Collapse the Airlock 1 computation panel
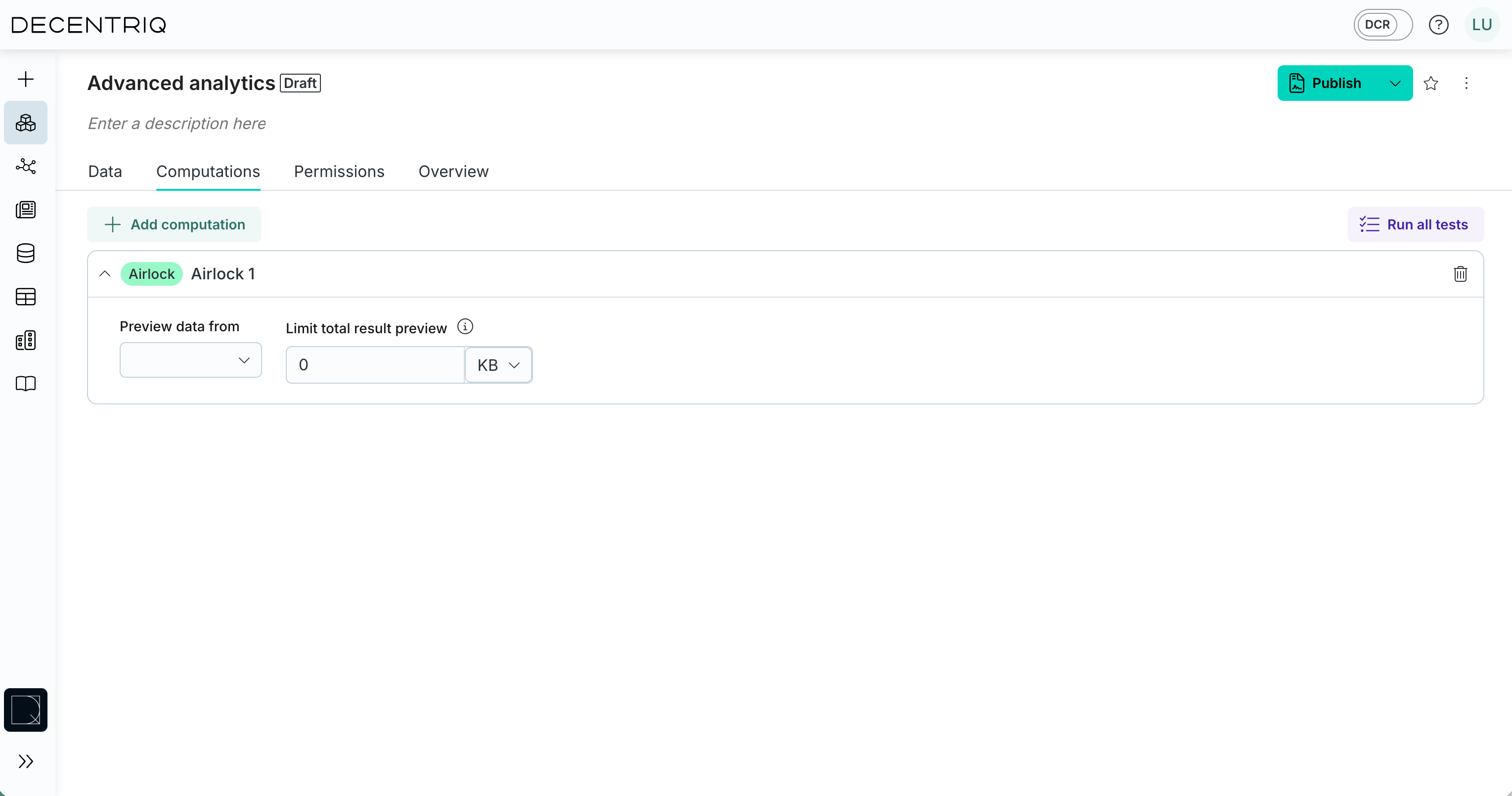The image size is (1512, 796). pos(105,273)
